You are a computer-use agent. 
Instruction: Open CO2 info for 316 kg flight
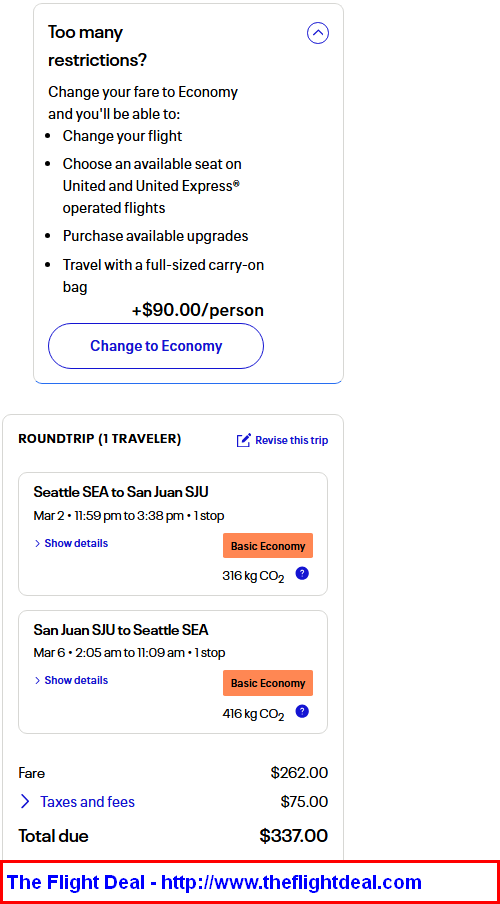point(302,574)
